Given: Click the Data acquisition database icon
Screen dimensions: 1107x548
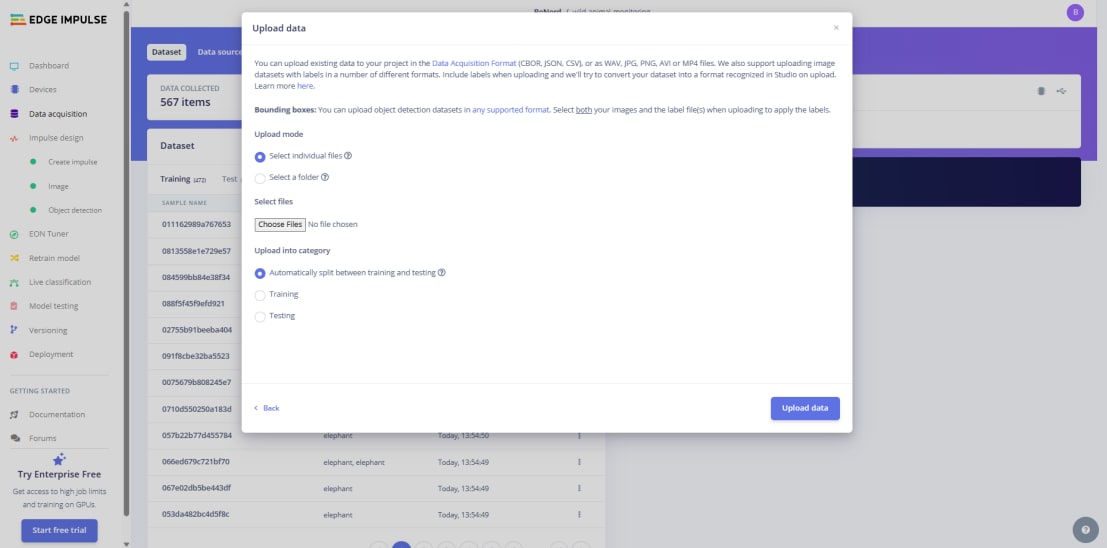Looking at the screenshot, I should [14, 114].
